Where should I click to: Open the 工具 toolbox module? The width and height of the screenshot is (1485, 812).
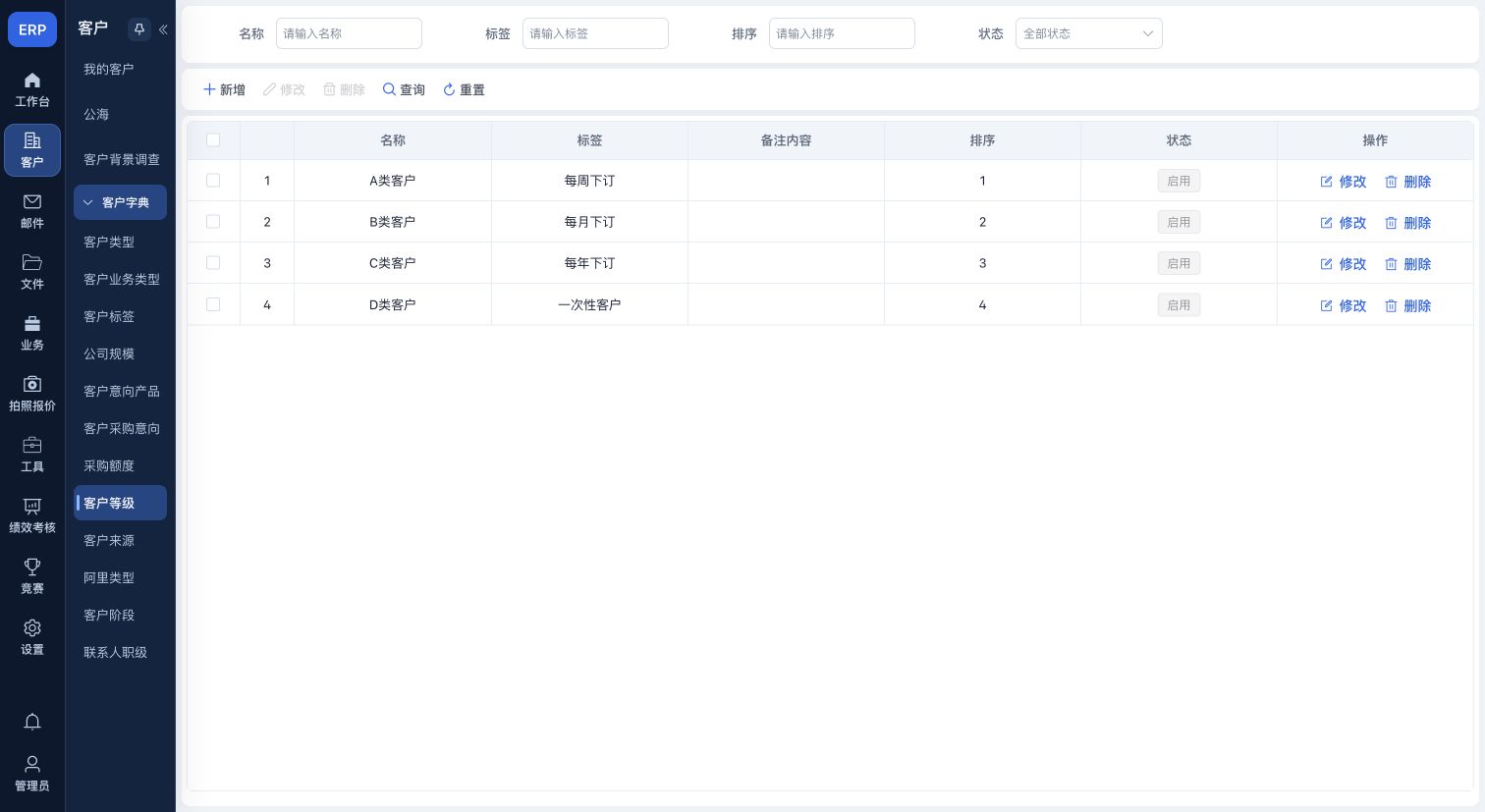32,455
